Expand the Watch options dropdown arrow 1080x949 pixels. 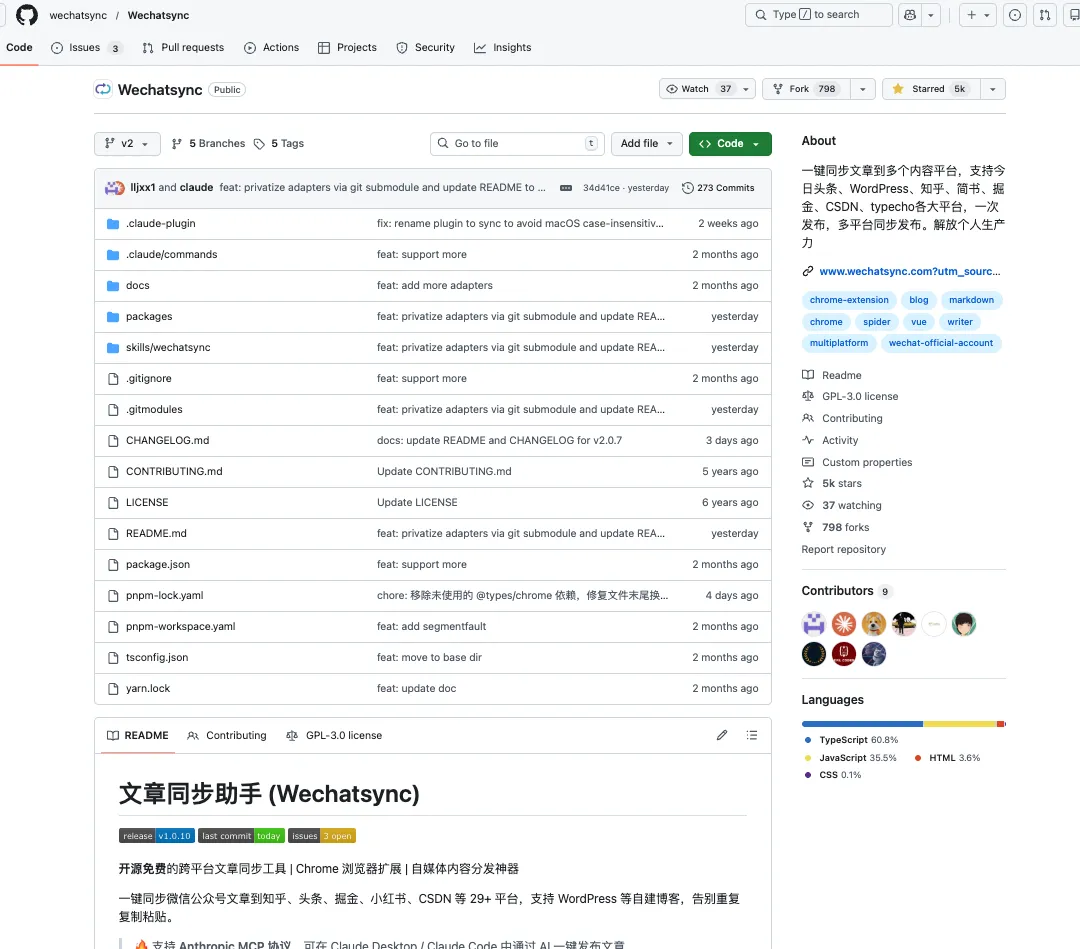pos(746,89)
